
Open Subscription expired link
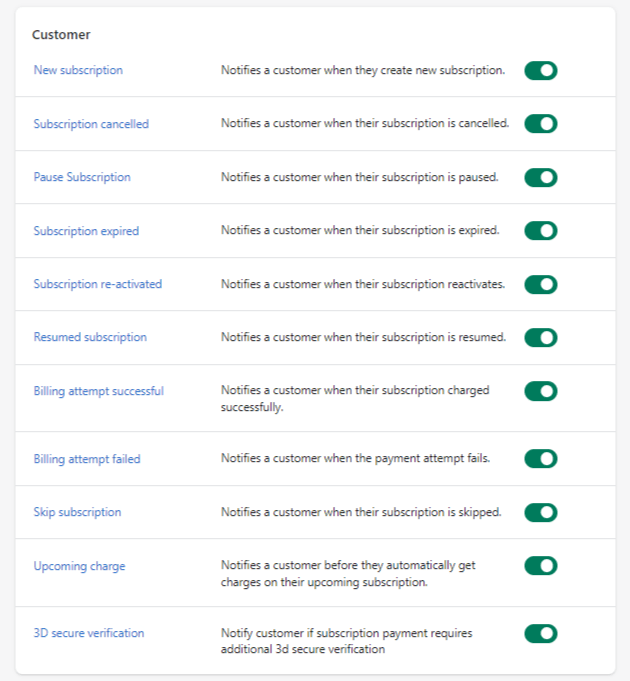point(86,231)
